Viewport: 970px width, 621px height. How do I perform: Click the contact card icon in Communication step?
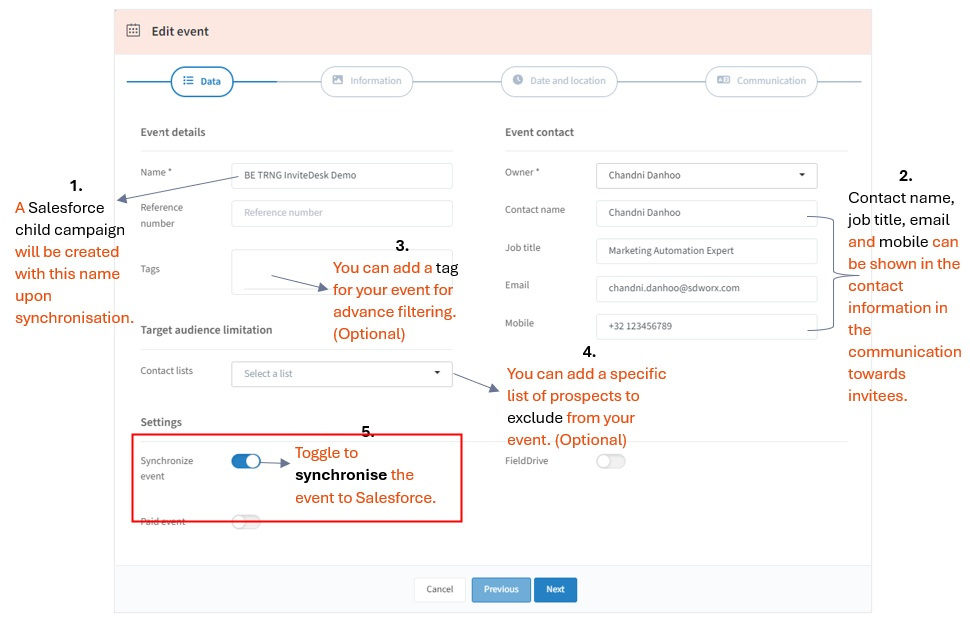tap(723, 80)
